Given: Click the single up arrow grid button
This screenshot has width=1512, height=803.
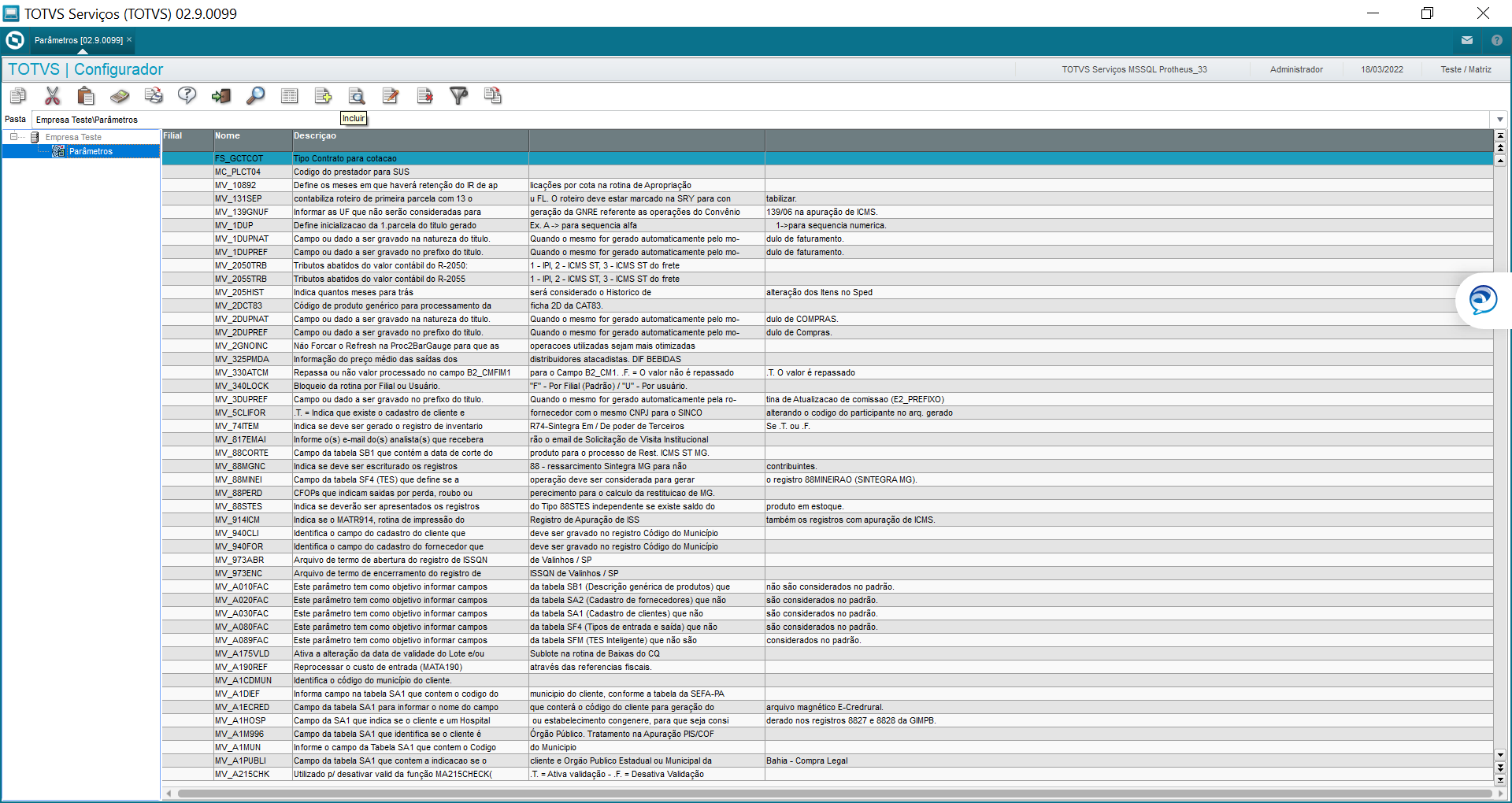Looking at the screenshot, I should coord(1500,161).
